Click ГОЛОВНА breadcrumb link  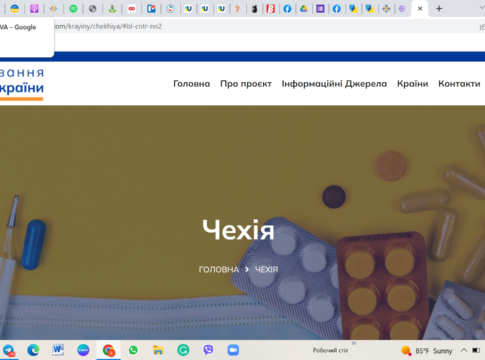point(219,269)
